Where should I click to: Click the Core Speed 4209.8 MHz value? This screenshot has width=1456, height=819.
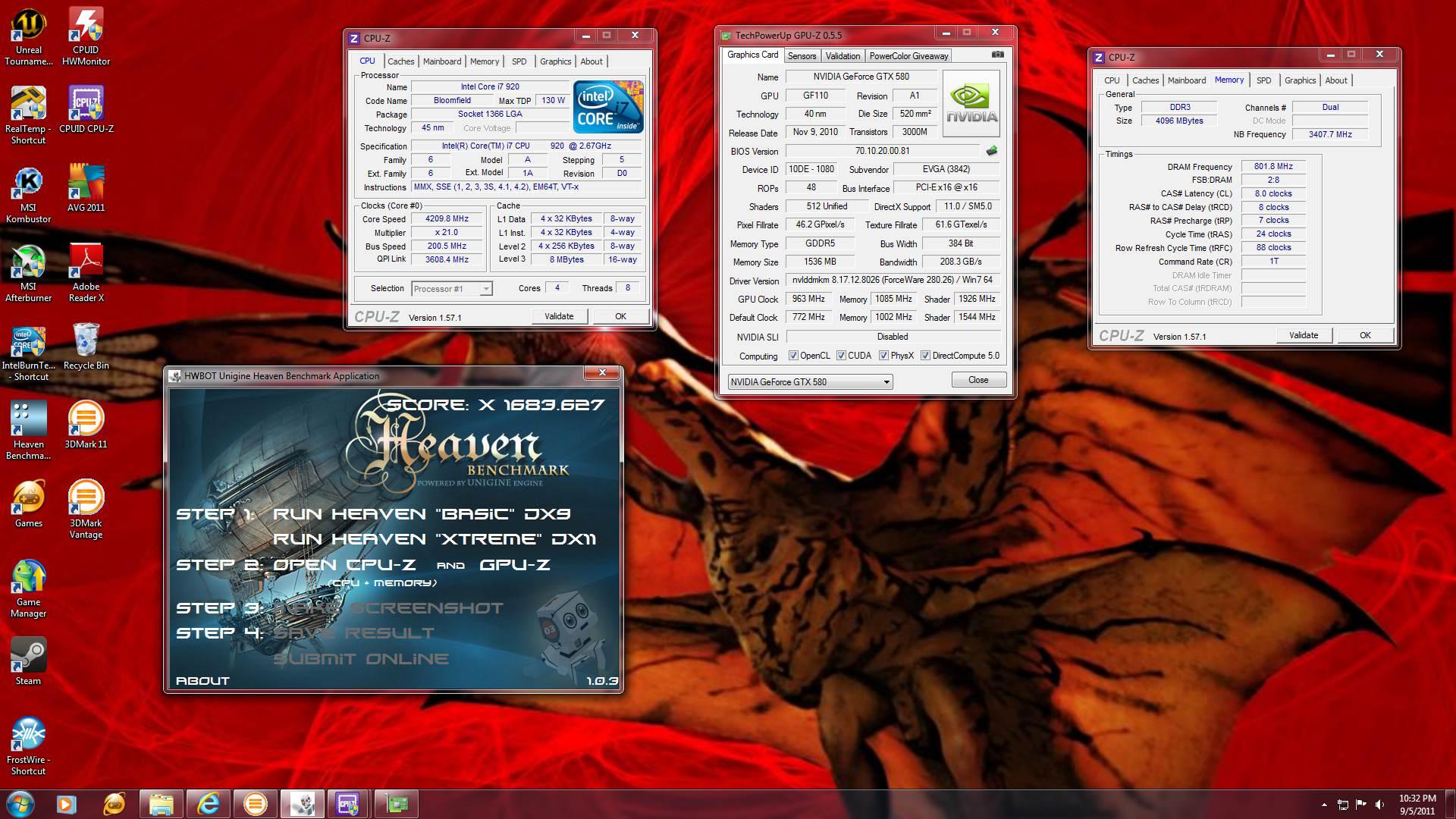click(x=447, y=219)
